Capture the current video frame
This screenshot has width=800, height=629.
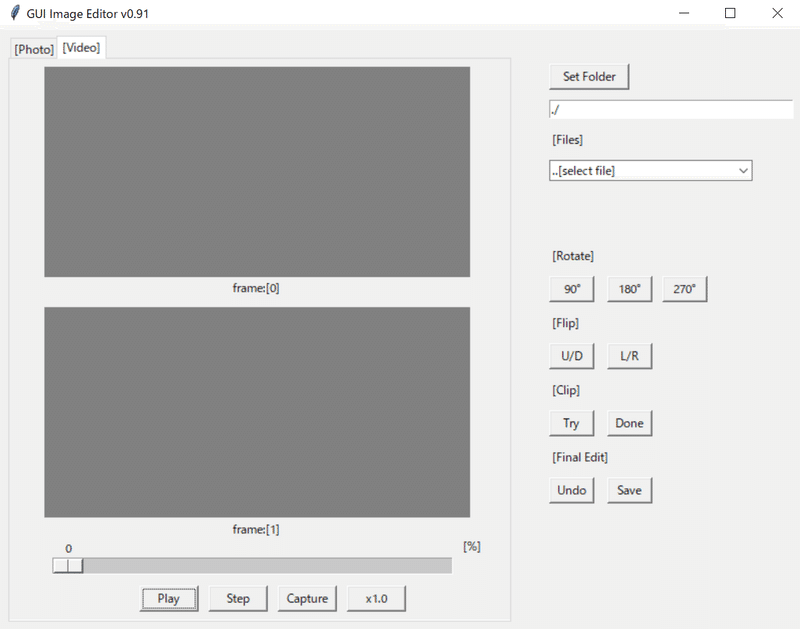tap(307, 598)
